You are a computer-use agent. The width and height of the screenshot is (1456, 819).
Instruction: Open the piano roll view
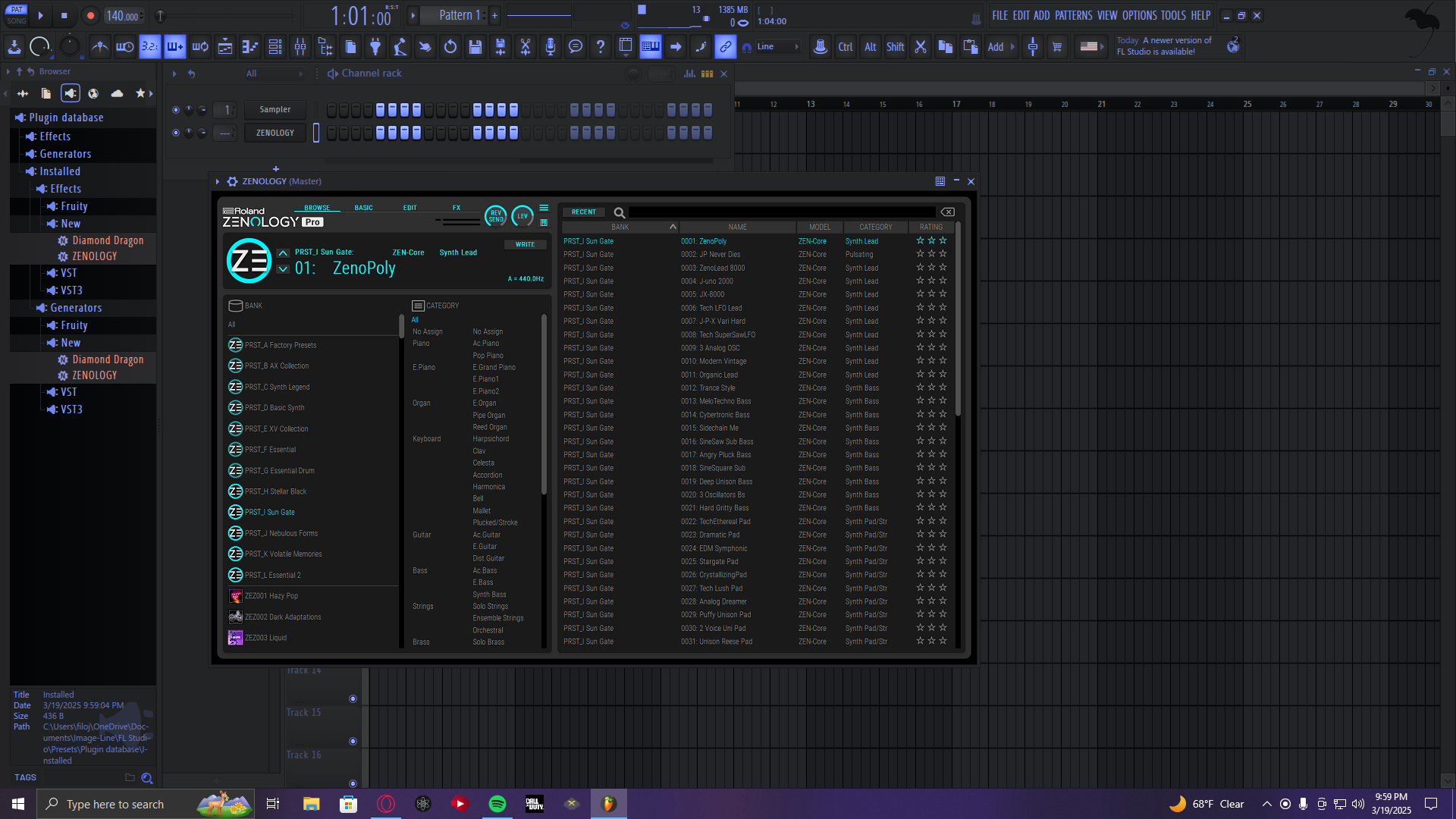pos(250,47)
